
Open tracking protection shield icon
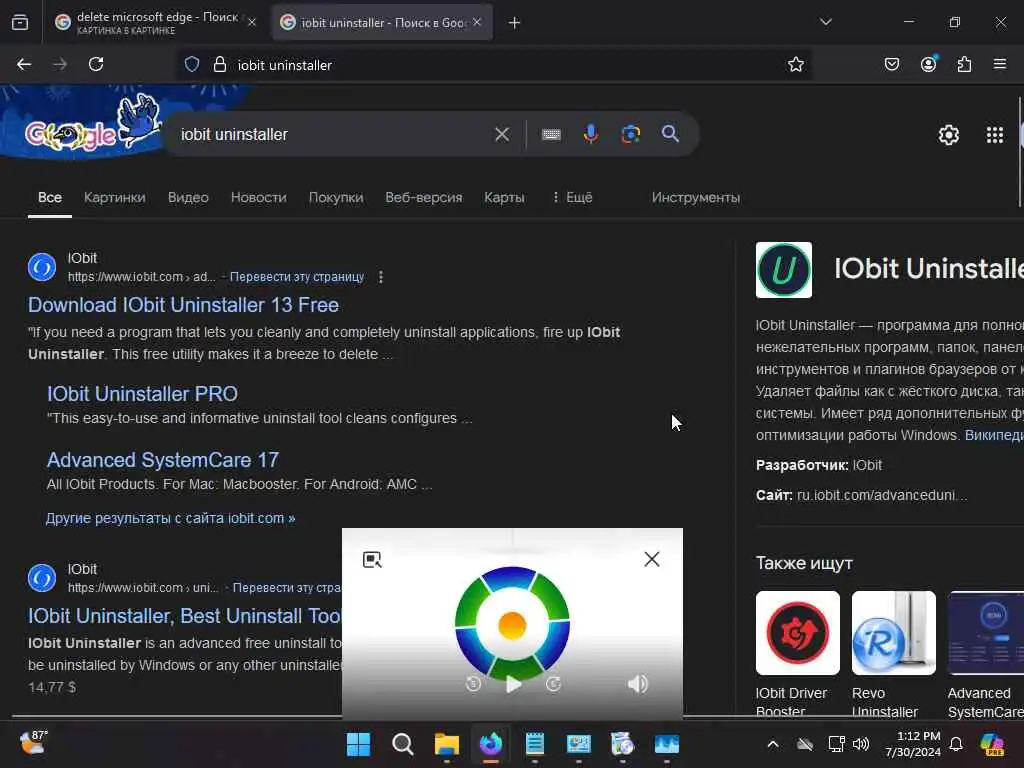(191, 64)
